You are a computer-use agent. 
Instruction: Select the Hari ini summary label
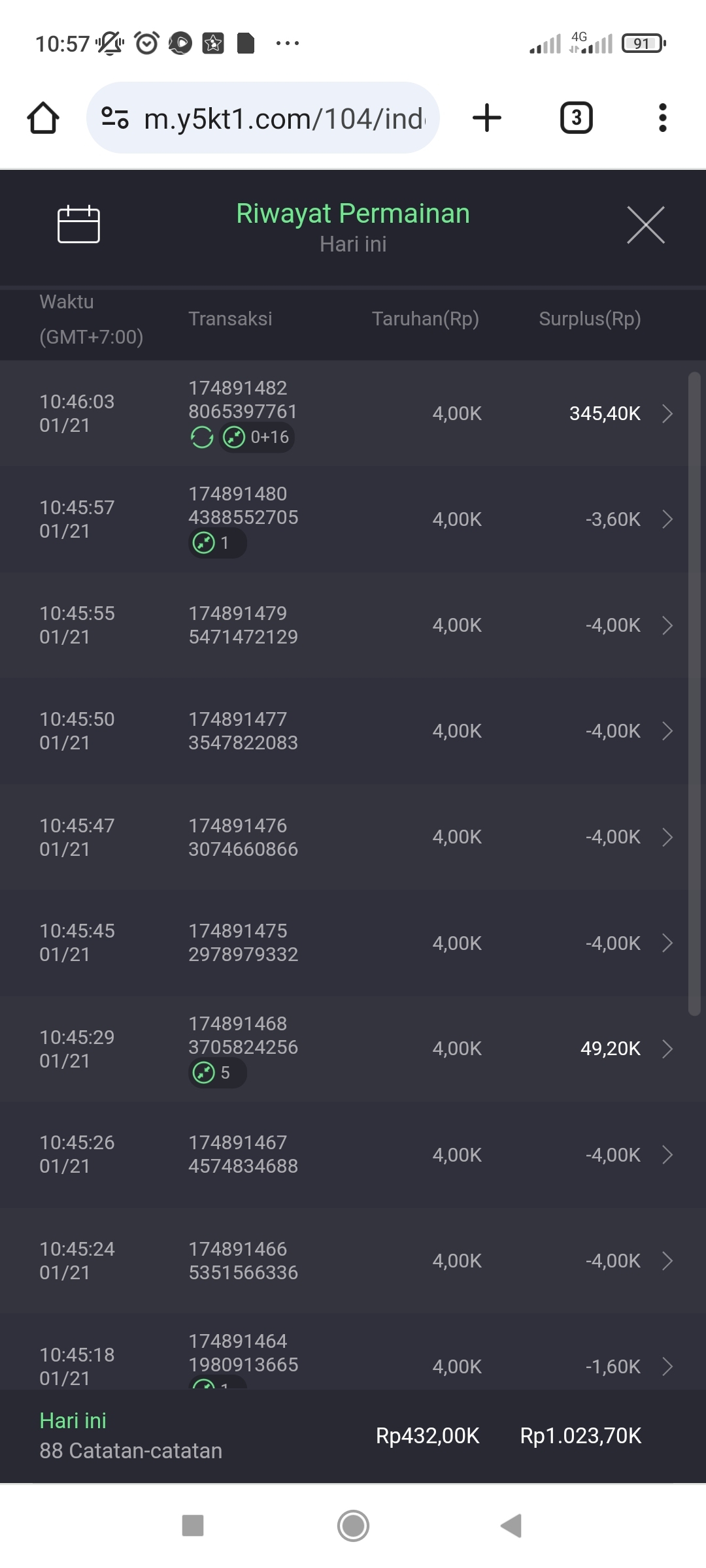click(73, 1420)
